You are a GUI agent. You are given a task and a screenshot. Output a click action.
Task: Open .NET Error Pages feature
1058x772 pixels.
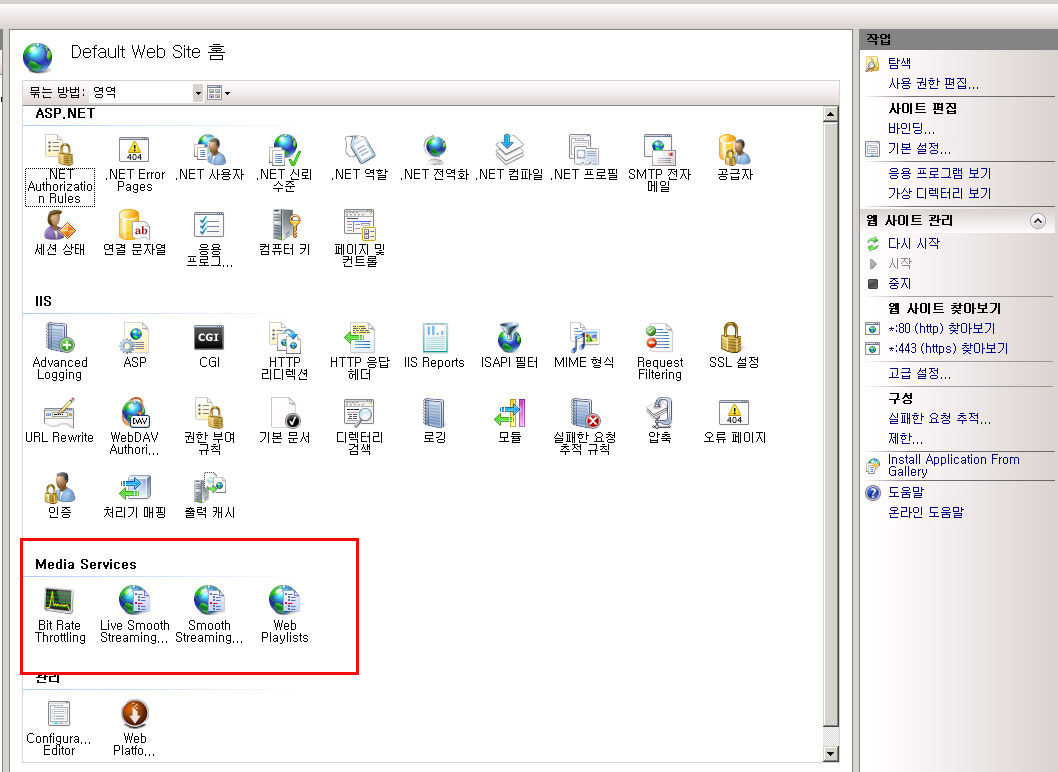coord(134,163)
